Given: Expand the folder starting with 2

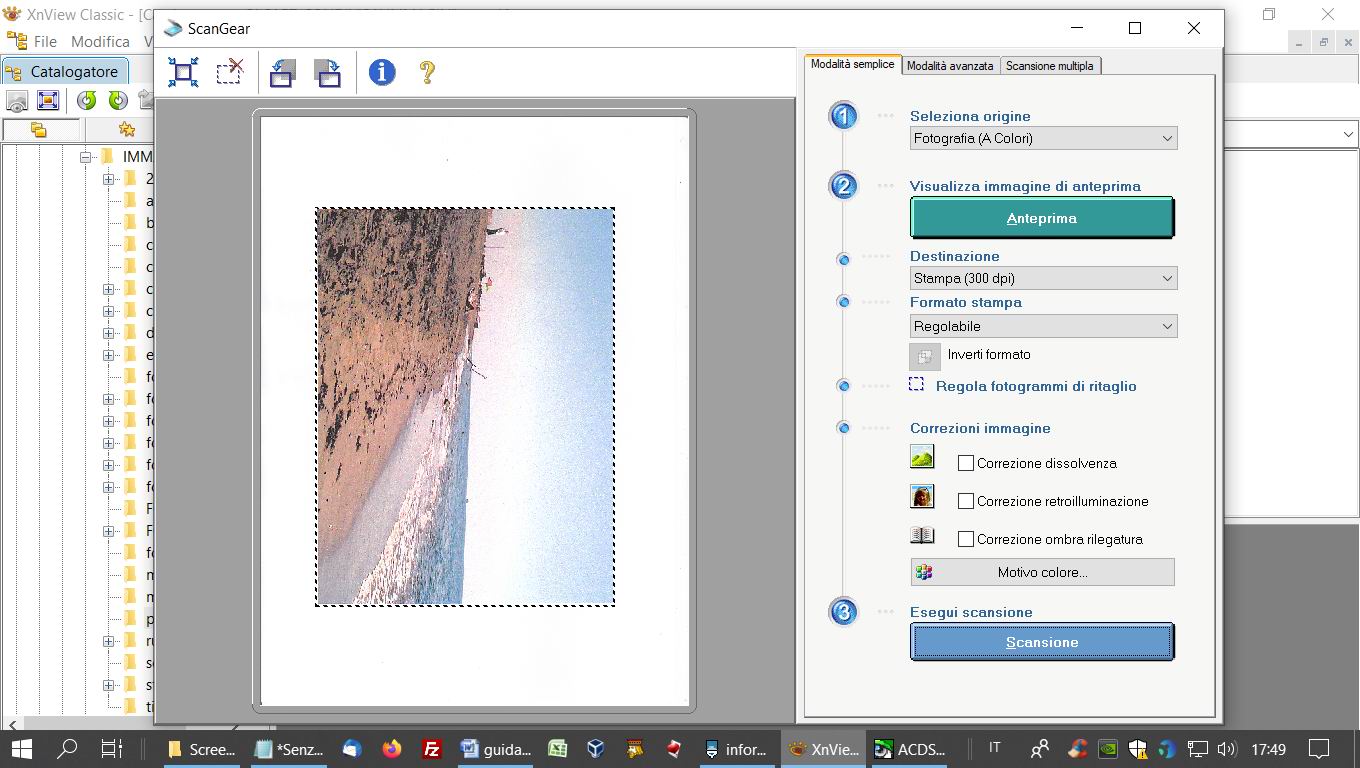Looking at the screenshot, I should click(x=109, y=179).
